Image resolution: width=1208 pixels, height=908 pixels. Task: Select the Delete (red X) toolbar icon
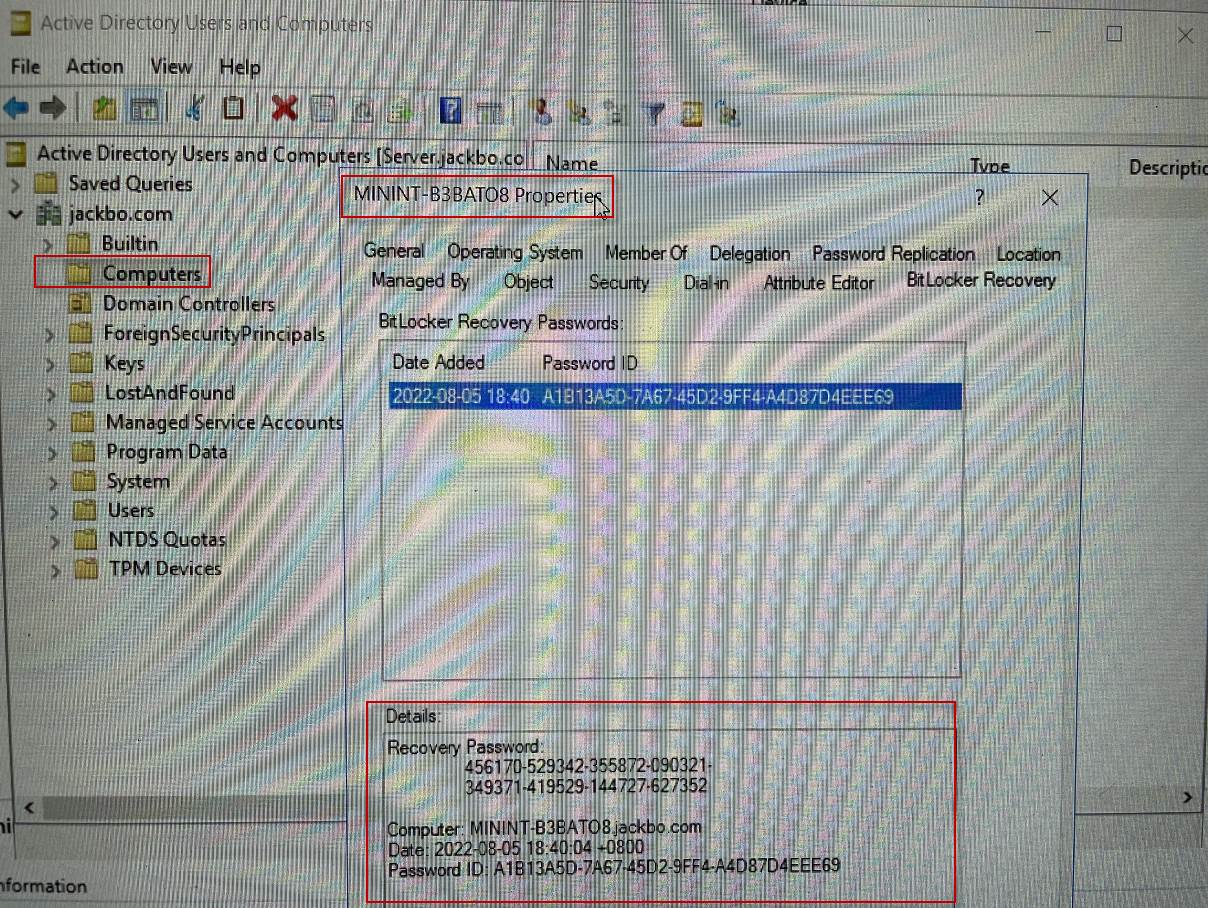click(x=284, y=110)
